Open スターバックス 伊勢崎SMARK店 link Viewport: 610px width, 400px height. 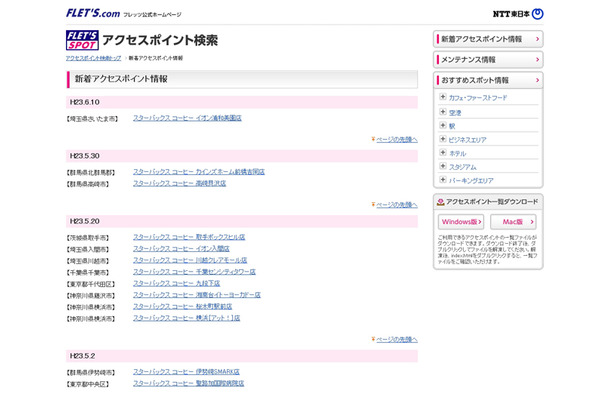coord(186,372)
